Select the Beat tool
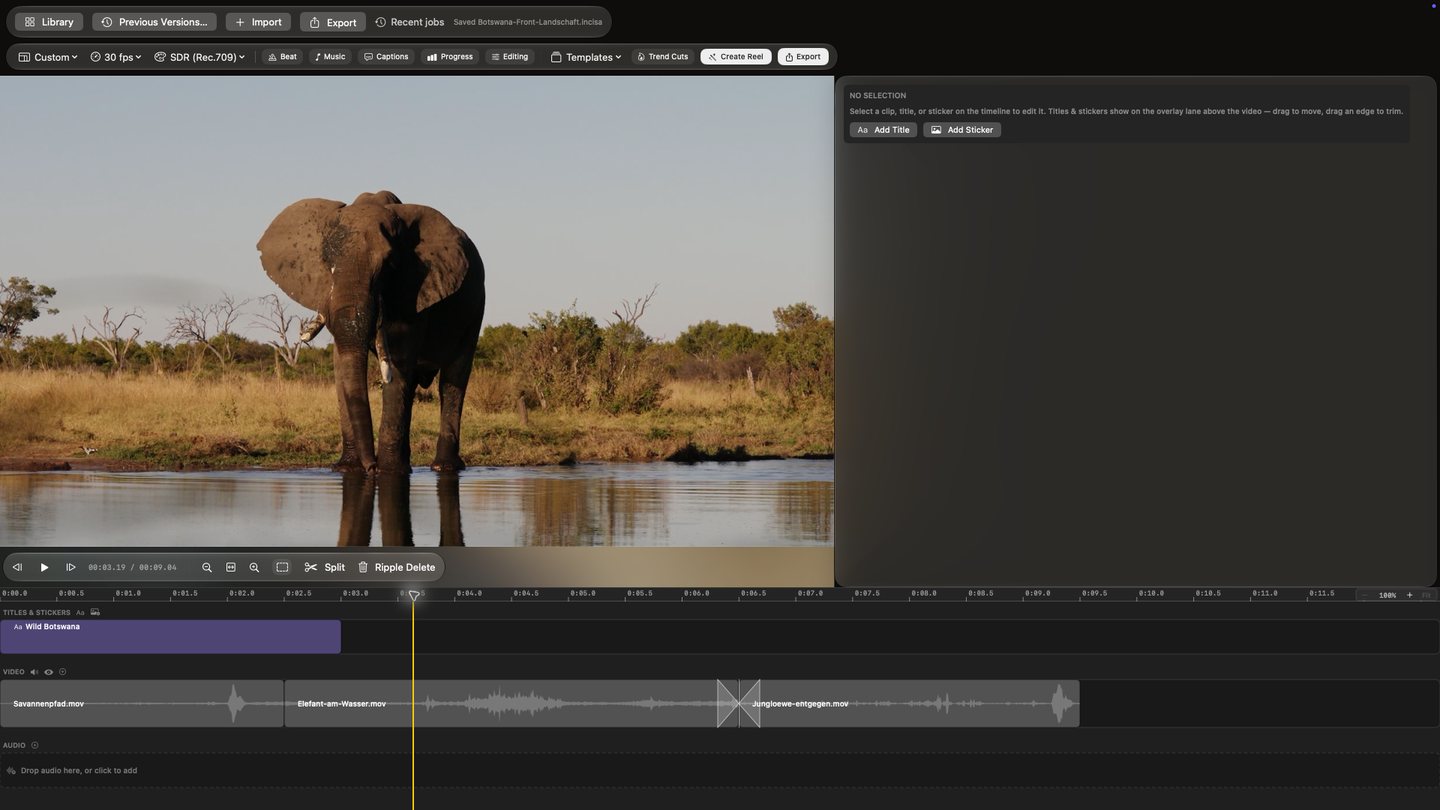Image resolution: width=1440 pixels, height=810 pixels. tap(282, 57)
